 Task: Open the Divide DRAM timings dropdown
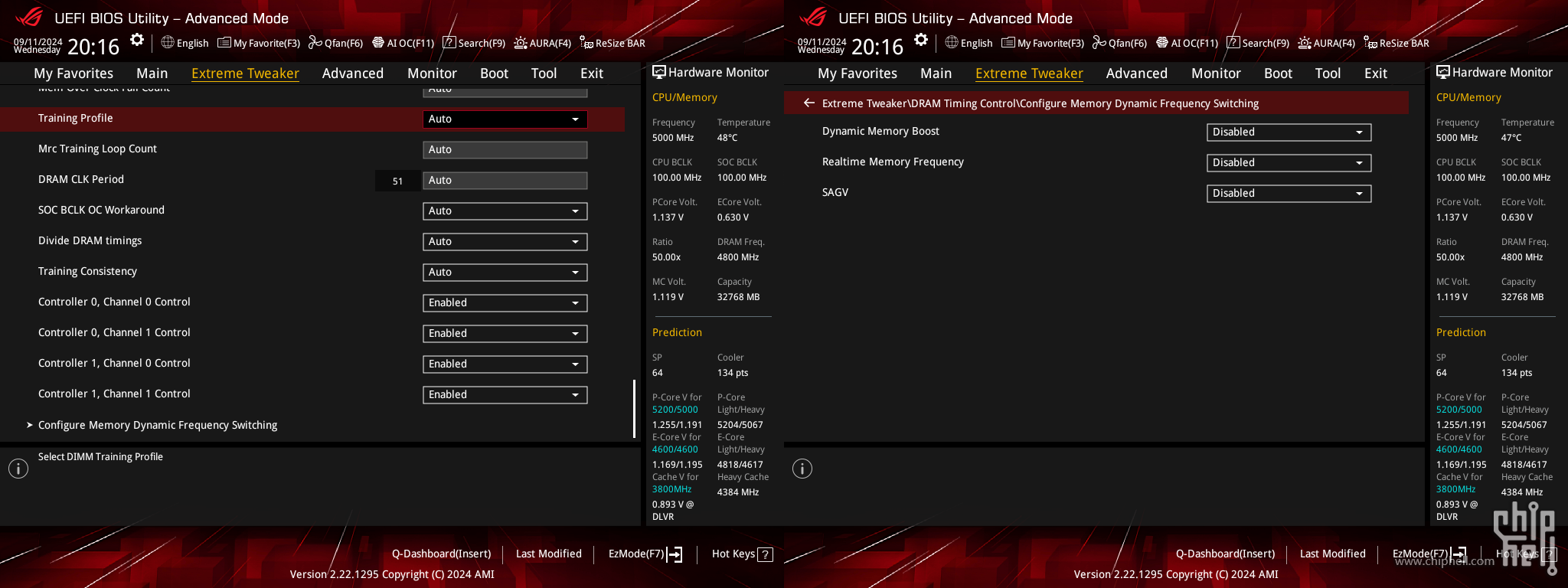click(505, 242)
